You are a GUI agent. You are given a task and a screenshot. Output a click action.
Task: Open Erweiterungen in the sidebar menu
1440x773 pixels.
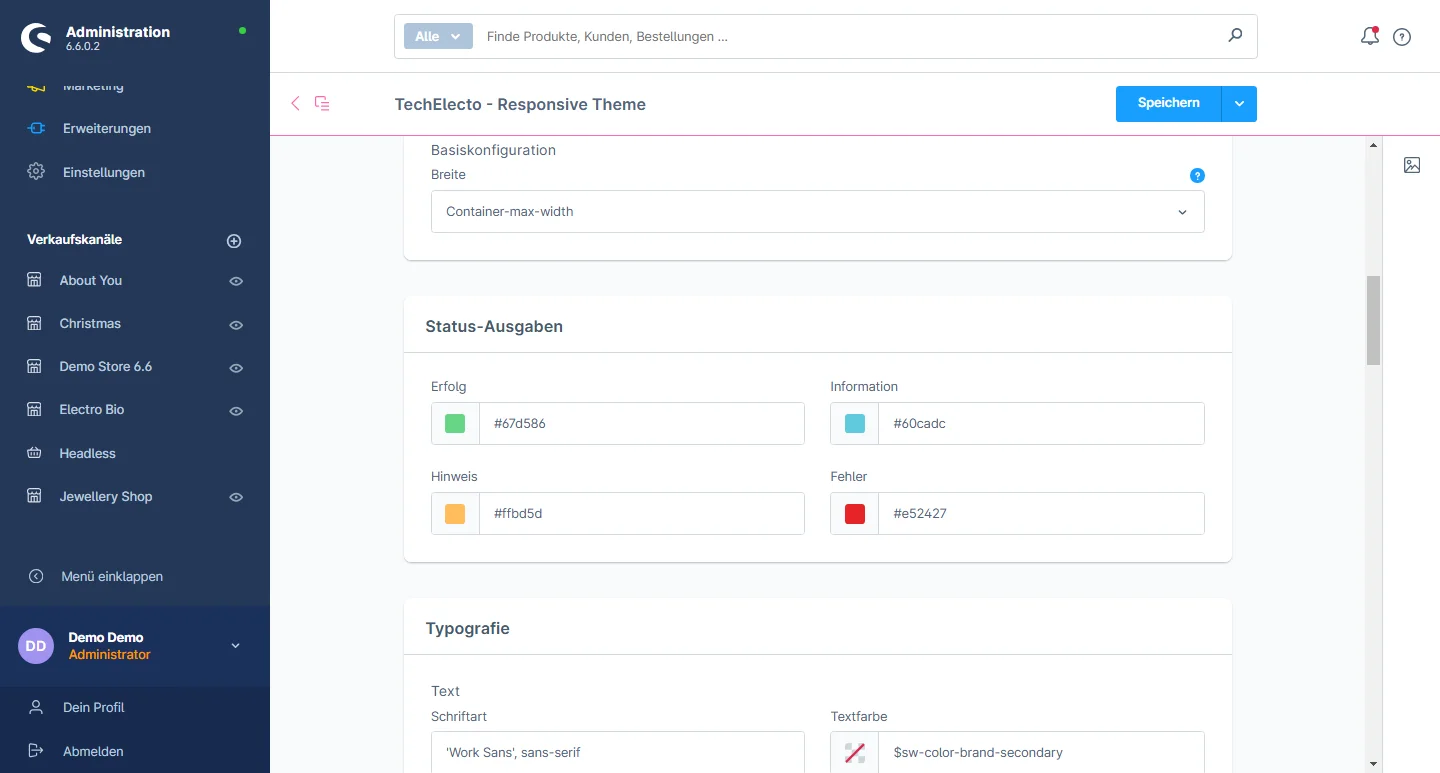coord(106,129)
